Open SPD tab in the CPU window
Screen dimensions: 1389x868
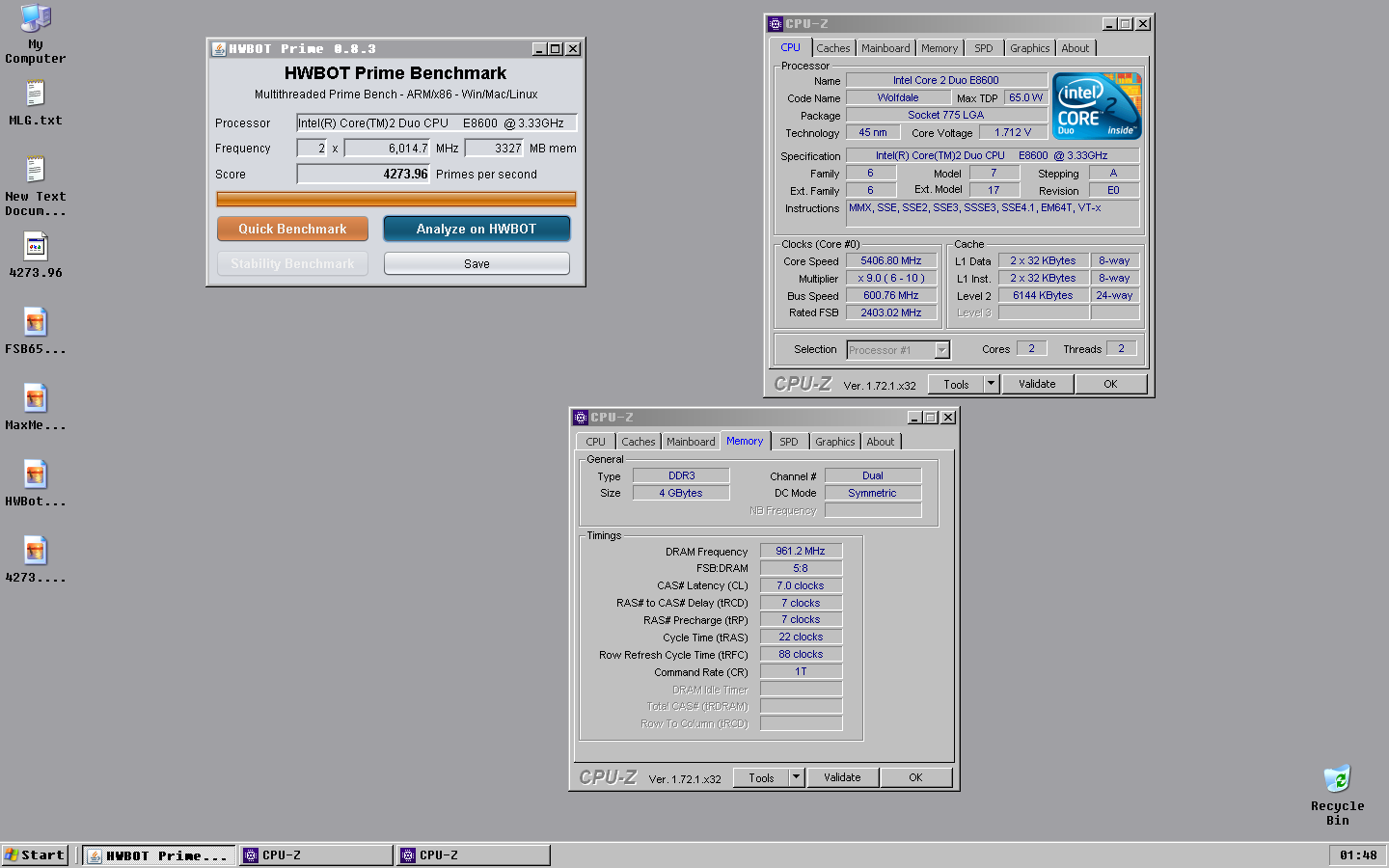point(983,48)
